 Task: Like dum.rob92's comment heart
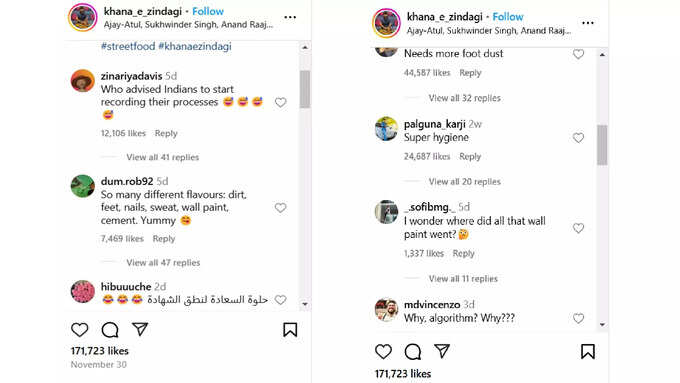(x=281, y=208)
